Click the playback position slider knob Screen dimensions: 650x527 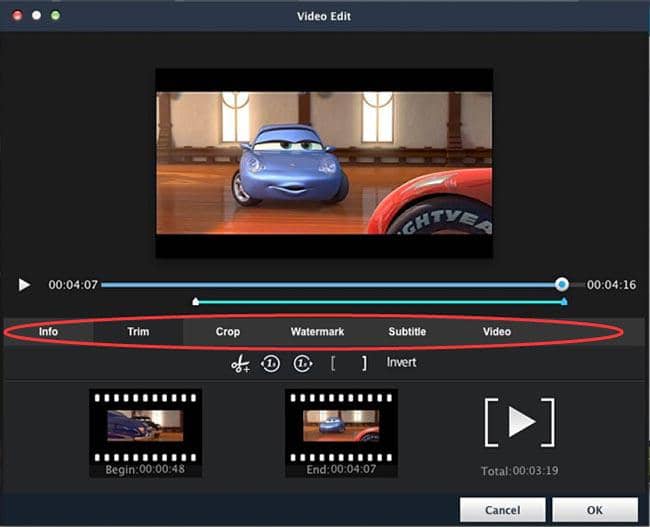(x=562, y=284)
